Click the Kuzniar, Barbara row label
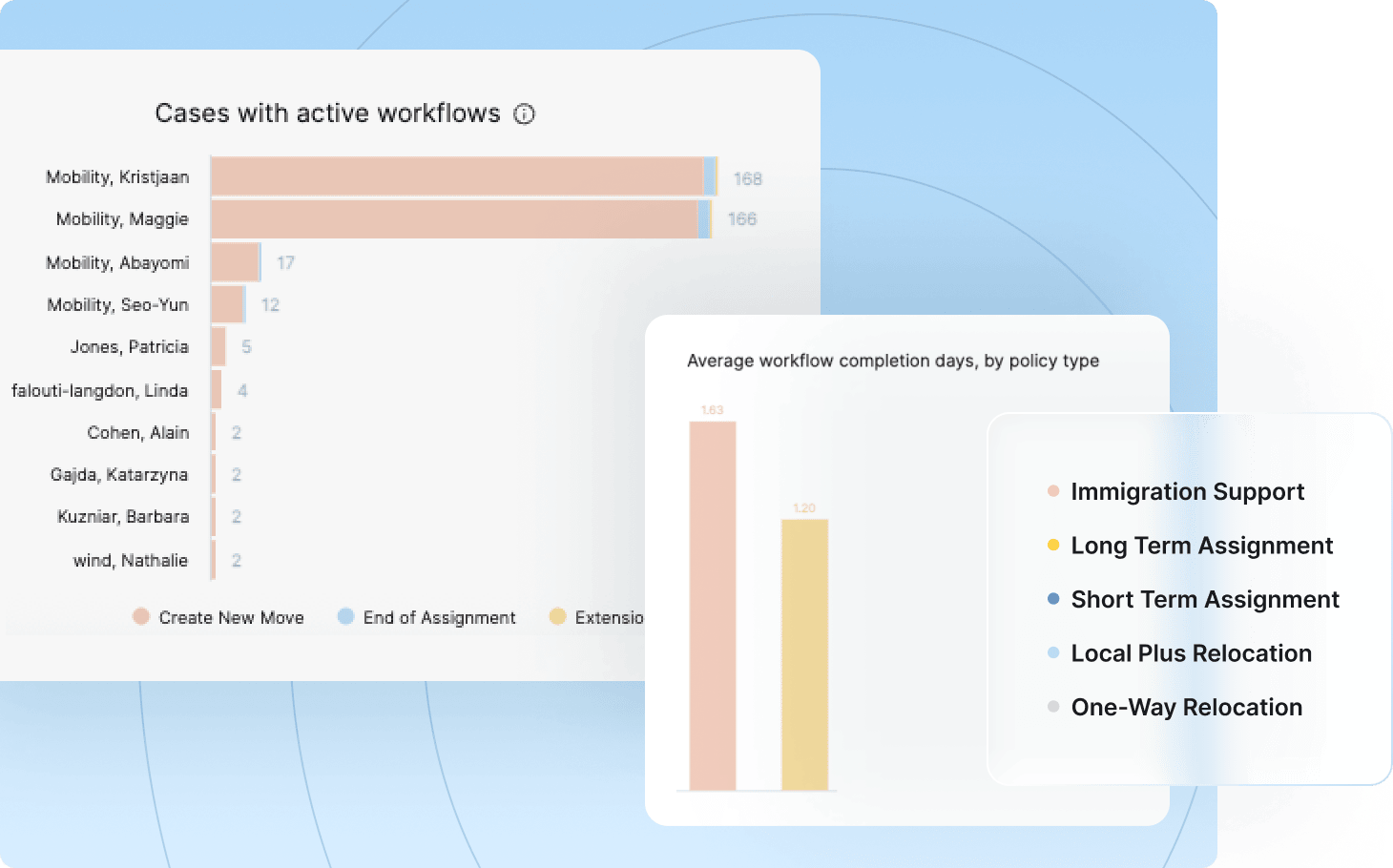 [x=123, y=517]
